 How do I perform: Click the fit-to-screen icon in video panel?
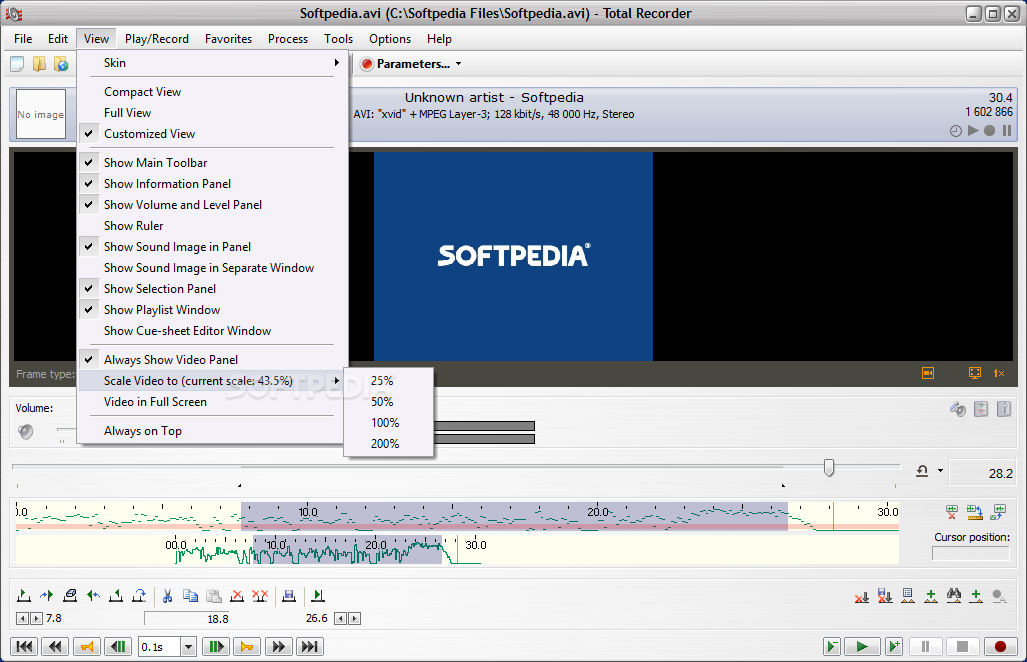tap(975, 373)
